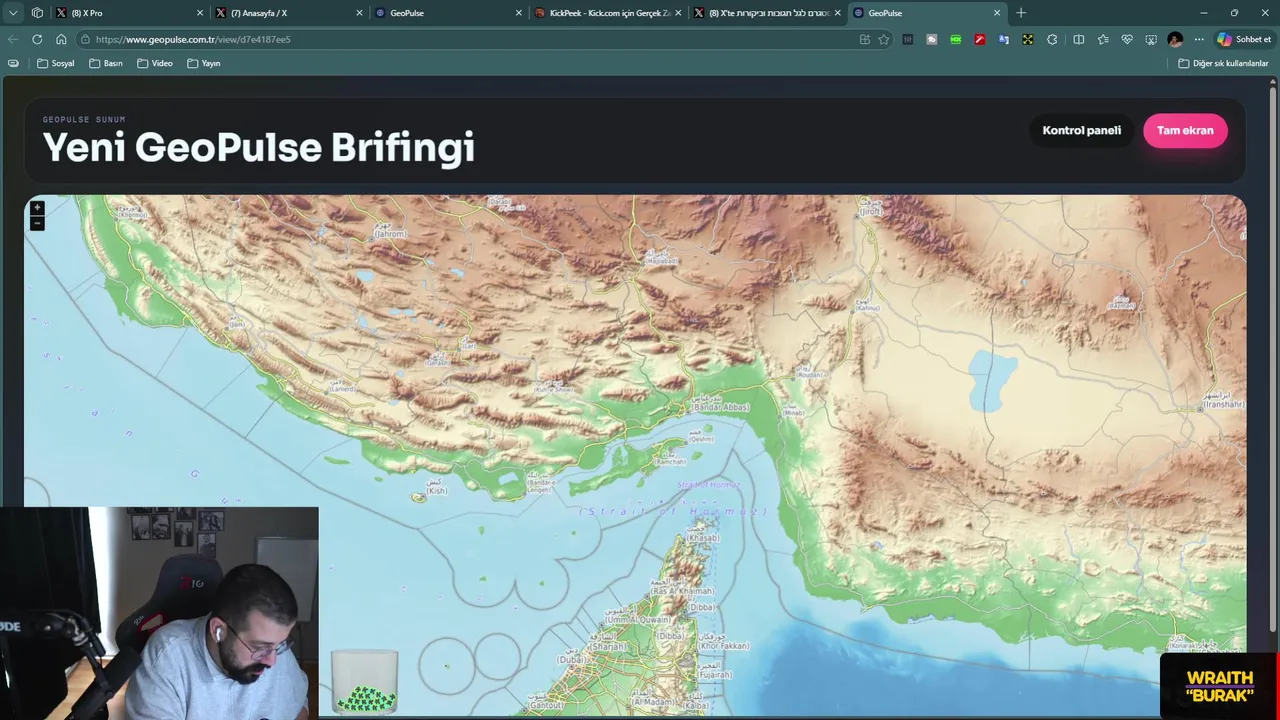Viewport: 1280px width, 720px height.
Task: Add this page to favorites with star
Action: pyautogui.click(x=884, y=39)
